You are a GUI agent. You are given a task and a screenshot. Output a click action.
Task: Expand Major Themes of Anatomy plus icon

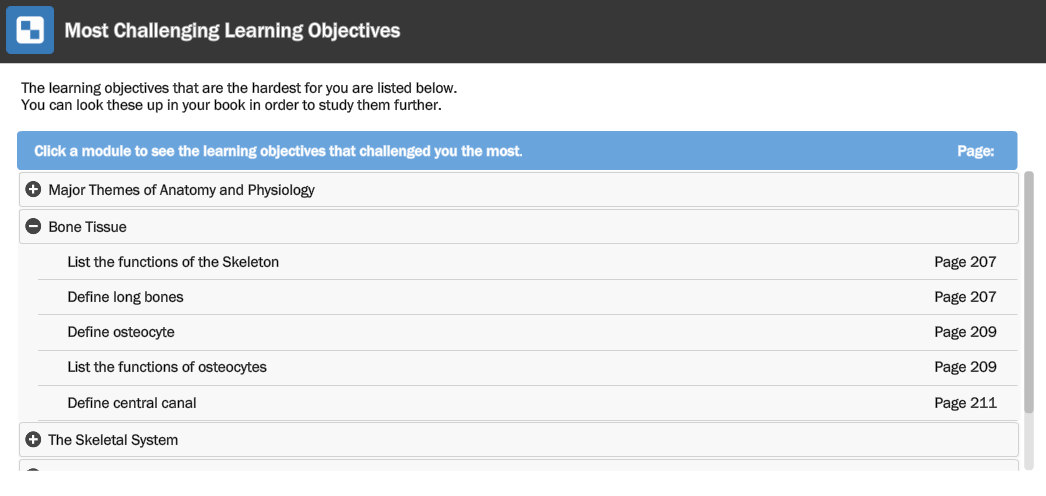(x=33, y=190)
